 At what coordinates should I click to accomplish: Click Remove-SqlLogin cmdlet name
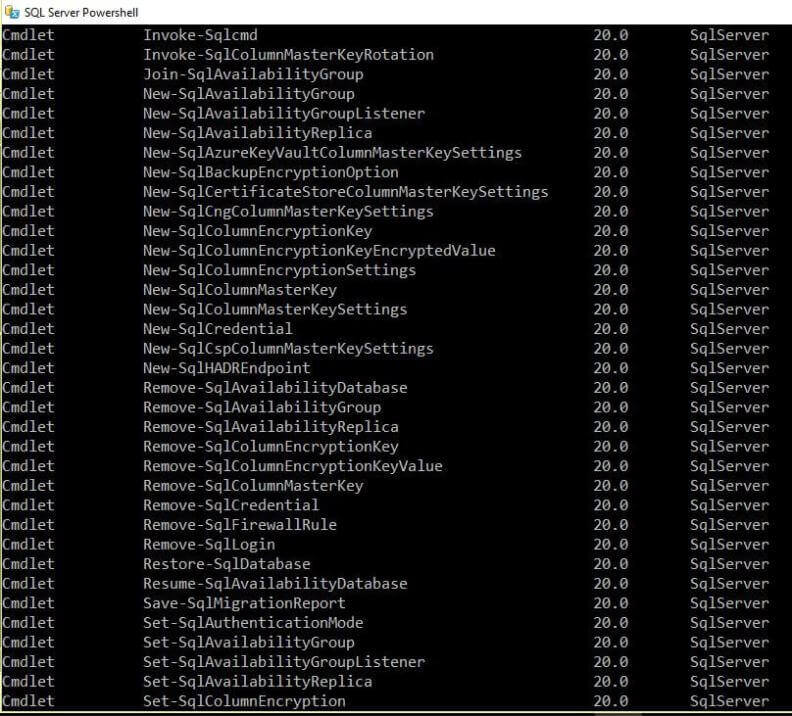click(209, 544)
